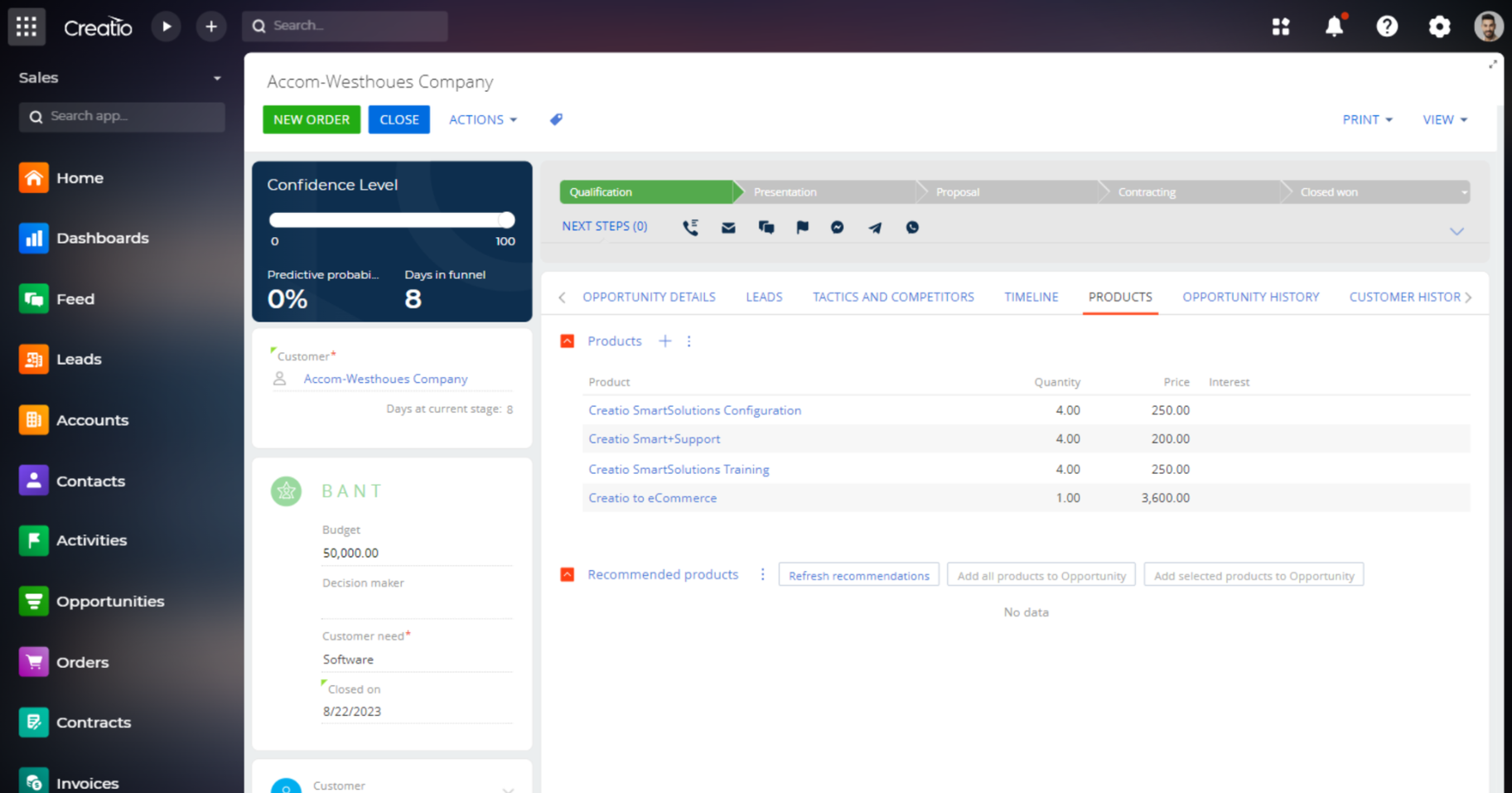The image size is (1512, 793).
Task: Click the Telegram paper plane icon
Action: (875, 228)
